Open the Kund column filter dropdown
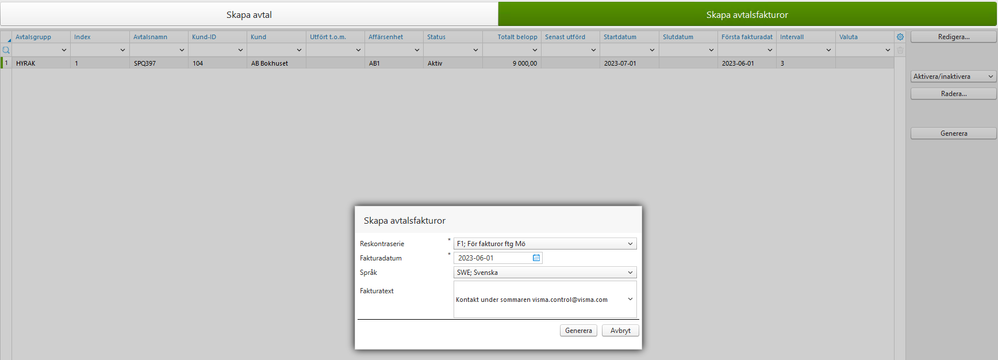The image size is (998, 360). [299, 50]
